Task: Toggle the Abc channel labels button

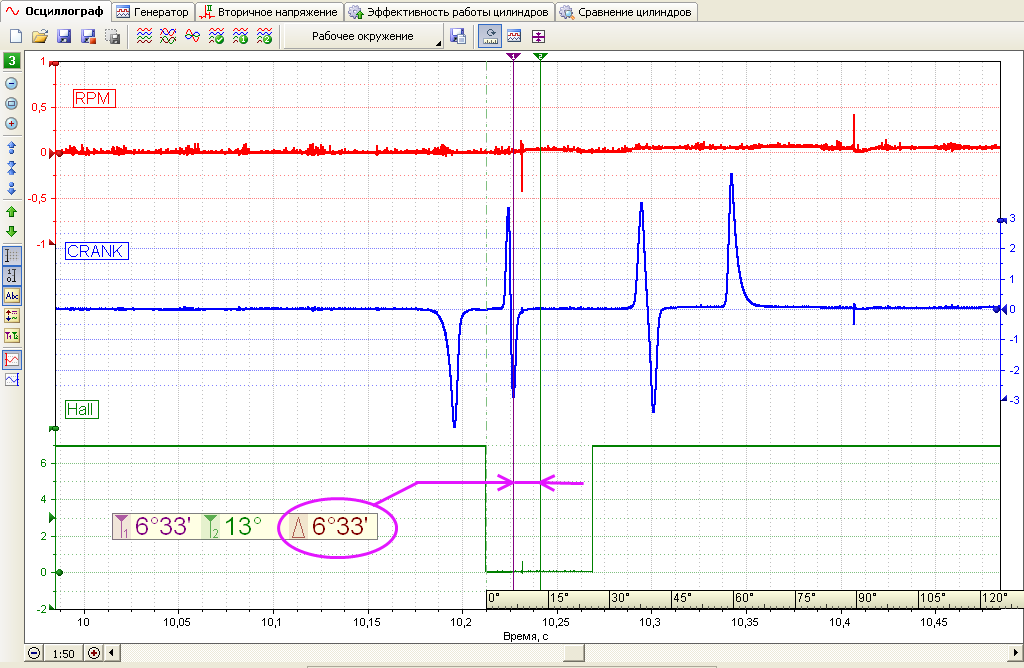Action: pyautogui.click(x=12, y=296)
